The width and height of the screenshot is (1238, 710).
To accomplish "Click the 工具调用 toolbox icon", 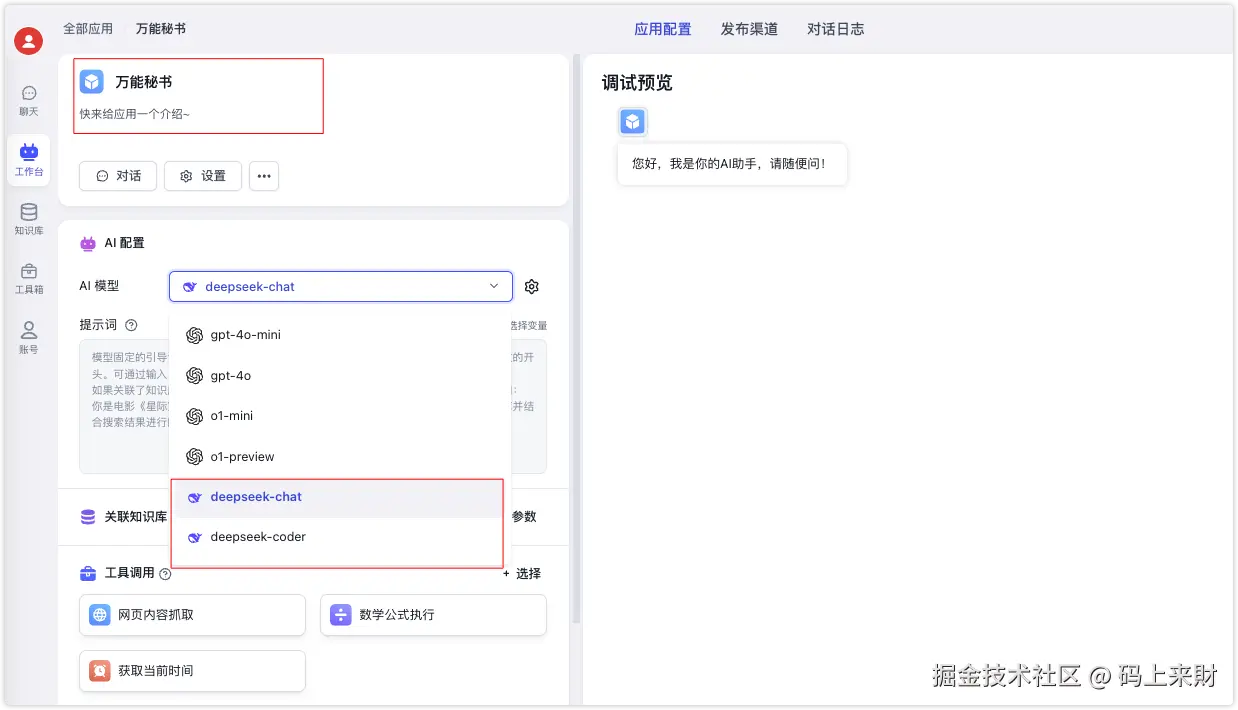I will 88,573.
